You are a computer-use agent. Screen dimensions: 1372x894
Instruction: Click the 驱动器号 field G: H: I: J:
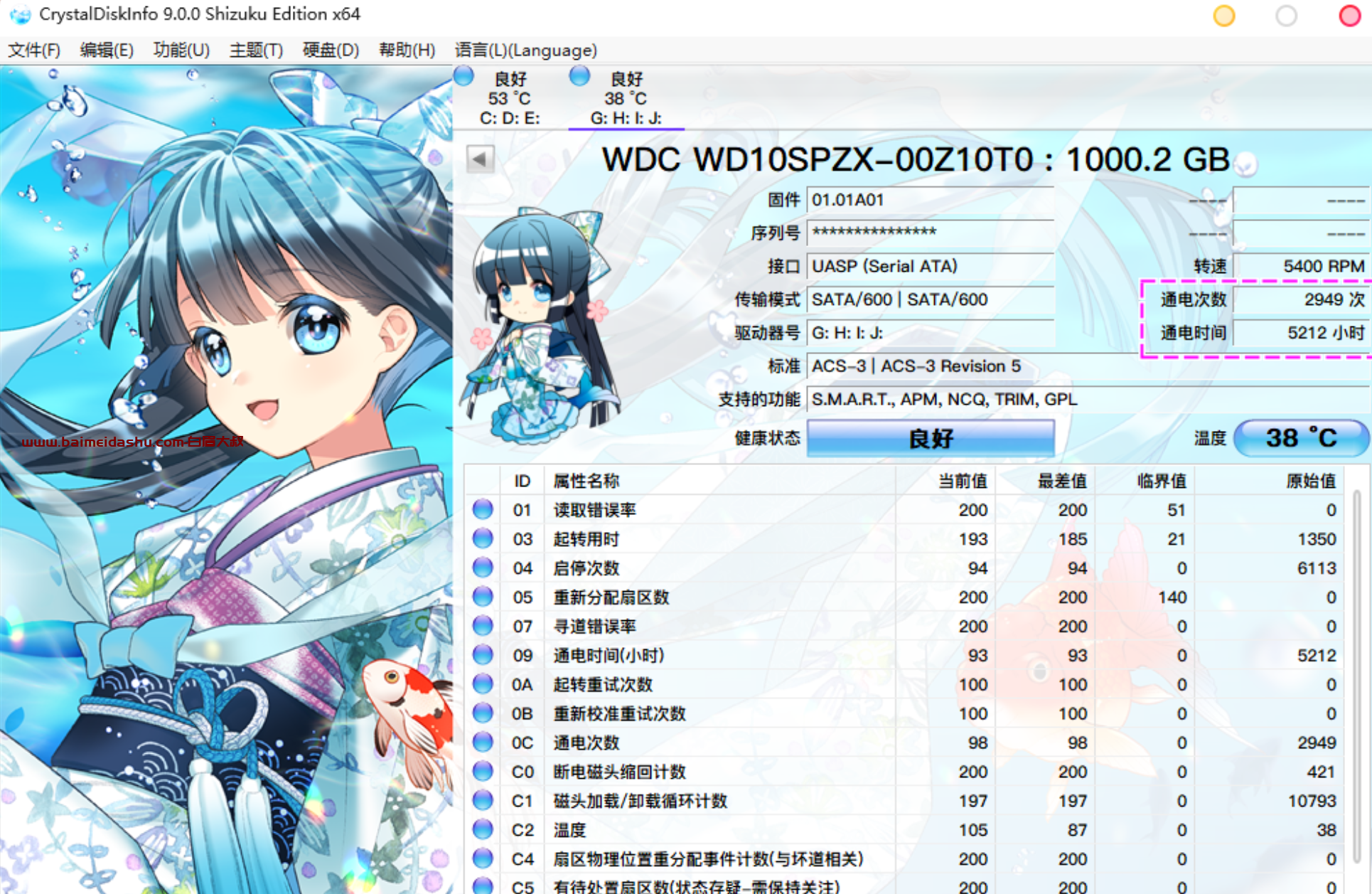pos(931,333)
